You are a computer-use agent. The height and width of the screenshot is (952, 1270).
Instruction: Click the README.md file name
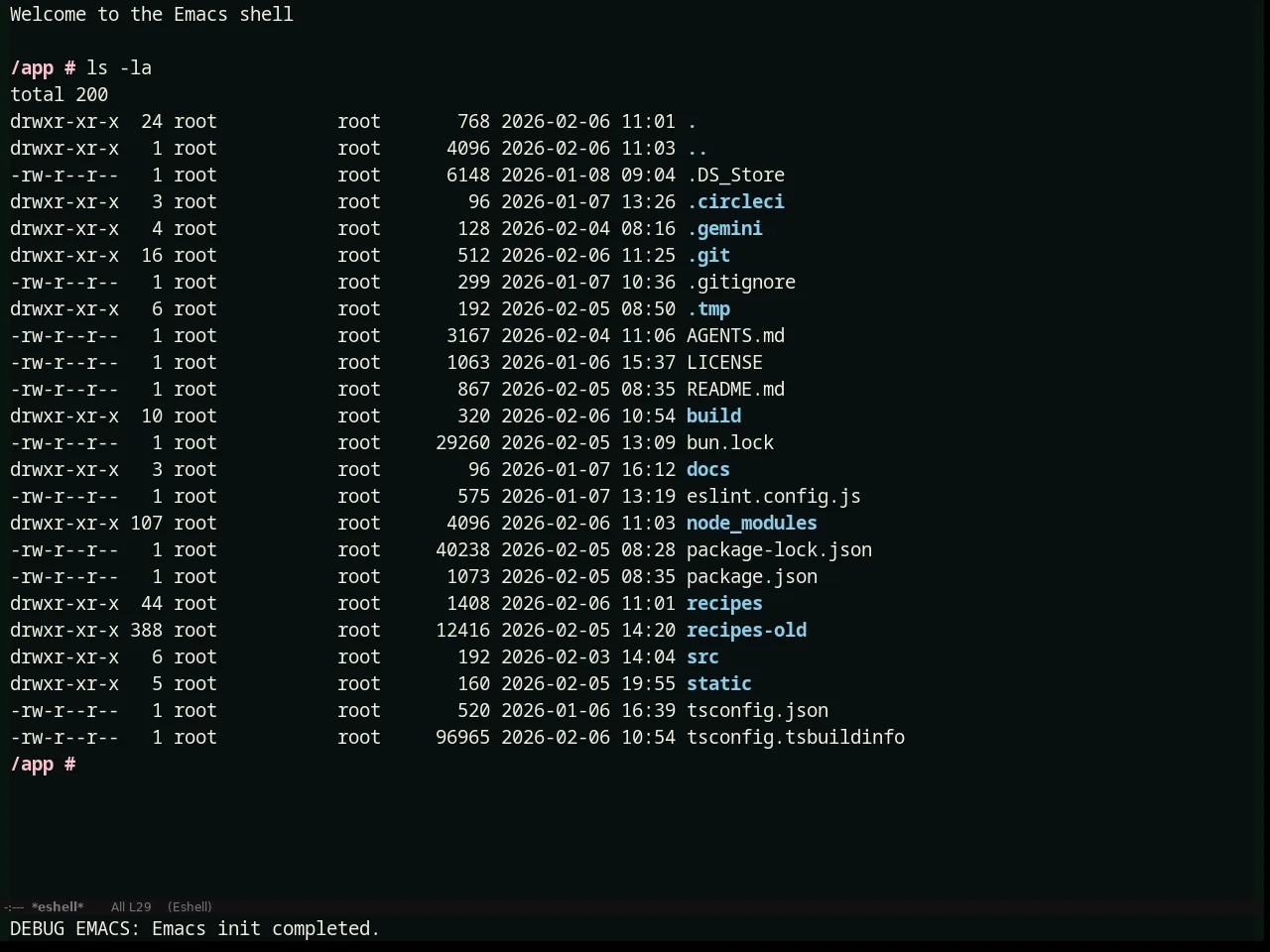coord(735,389)
